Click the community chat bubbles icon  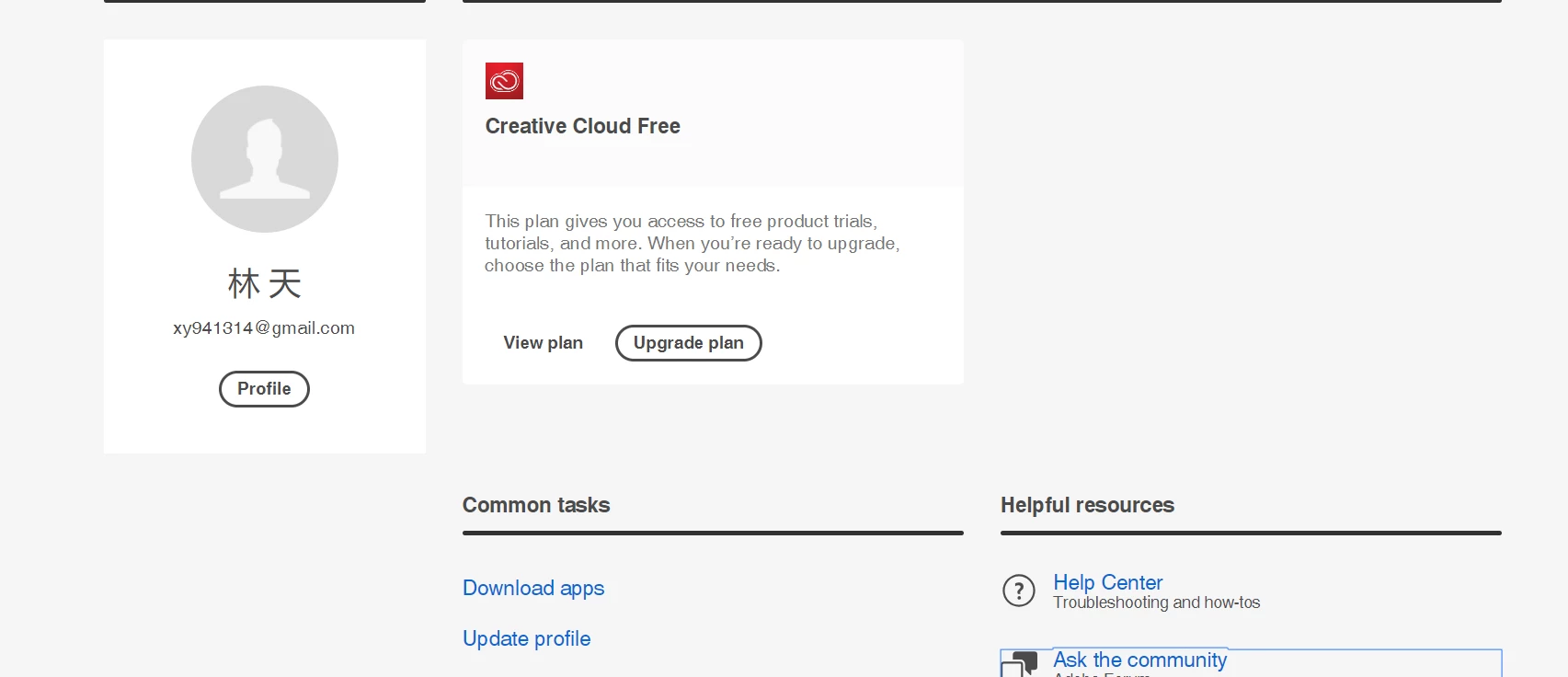pyautogui.click(x=1019, y=664)
